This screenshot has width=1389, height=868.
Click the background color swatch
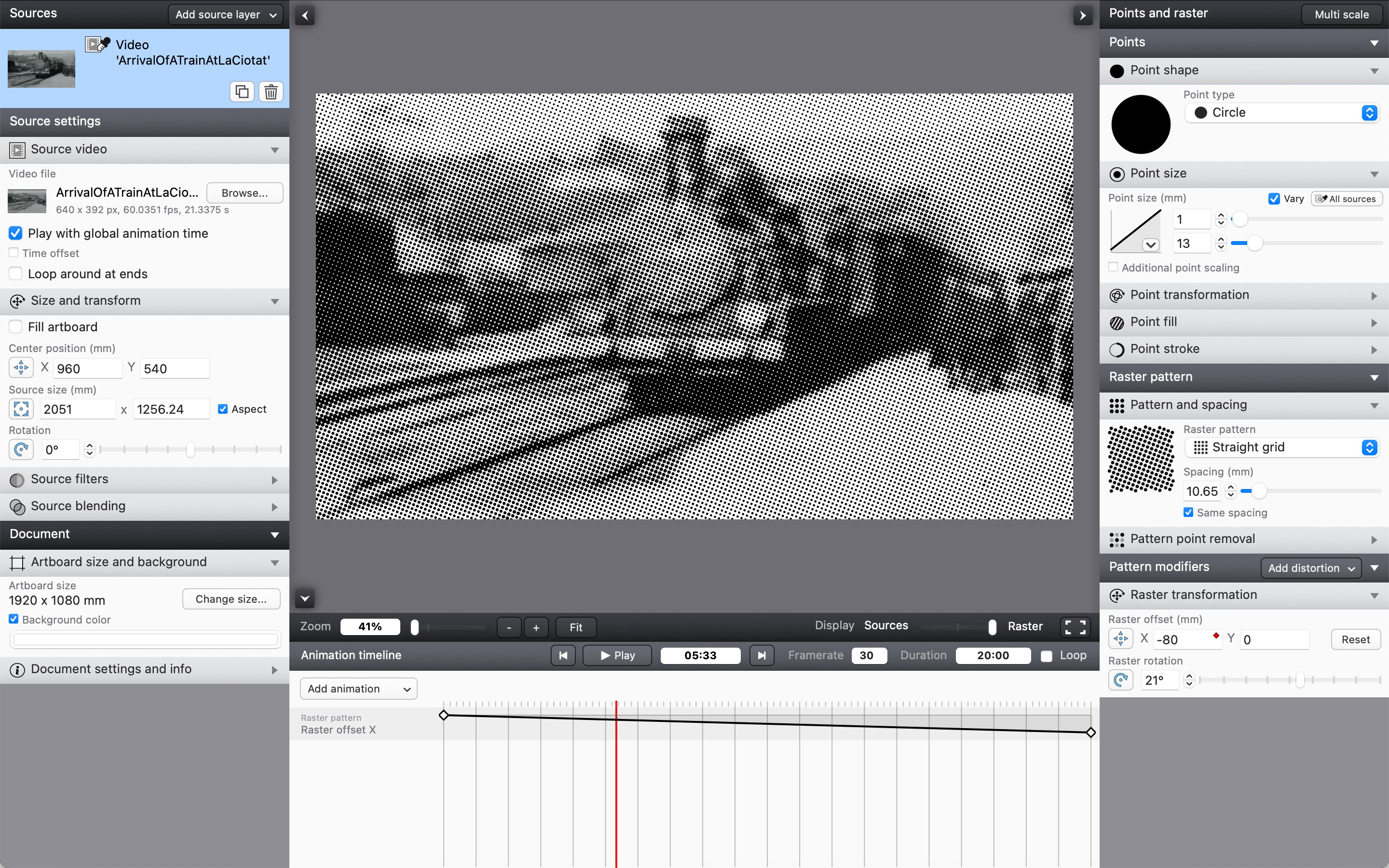click(x=145, y=639)
